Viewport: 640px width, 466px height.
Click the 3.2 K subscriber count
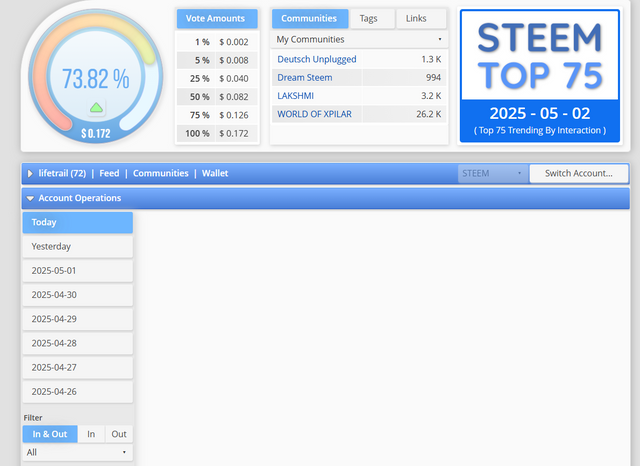coord(431,96)
